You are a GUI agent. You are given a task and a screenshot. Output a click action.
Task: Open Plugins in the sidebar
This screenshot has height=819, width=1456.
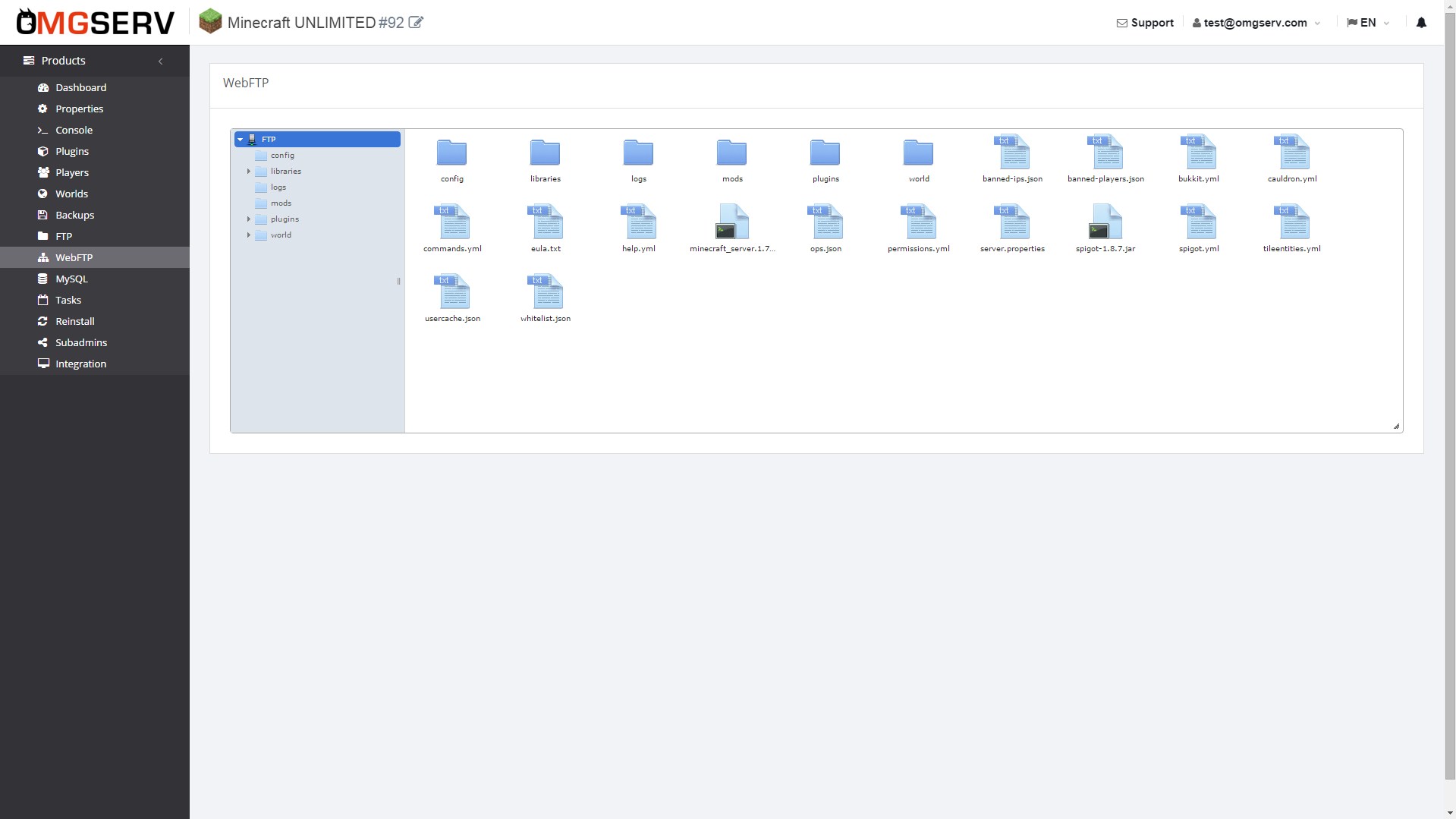point(95,151)
